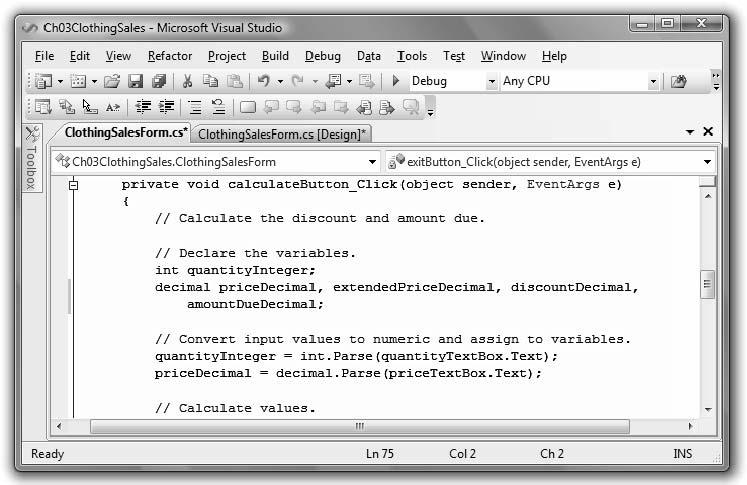
Task: Open the Debug menu
Action: point(323,56)
